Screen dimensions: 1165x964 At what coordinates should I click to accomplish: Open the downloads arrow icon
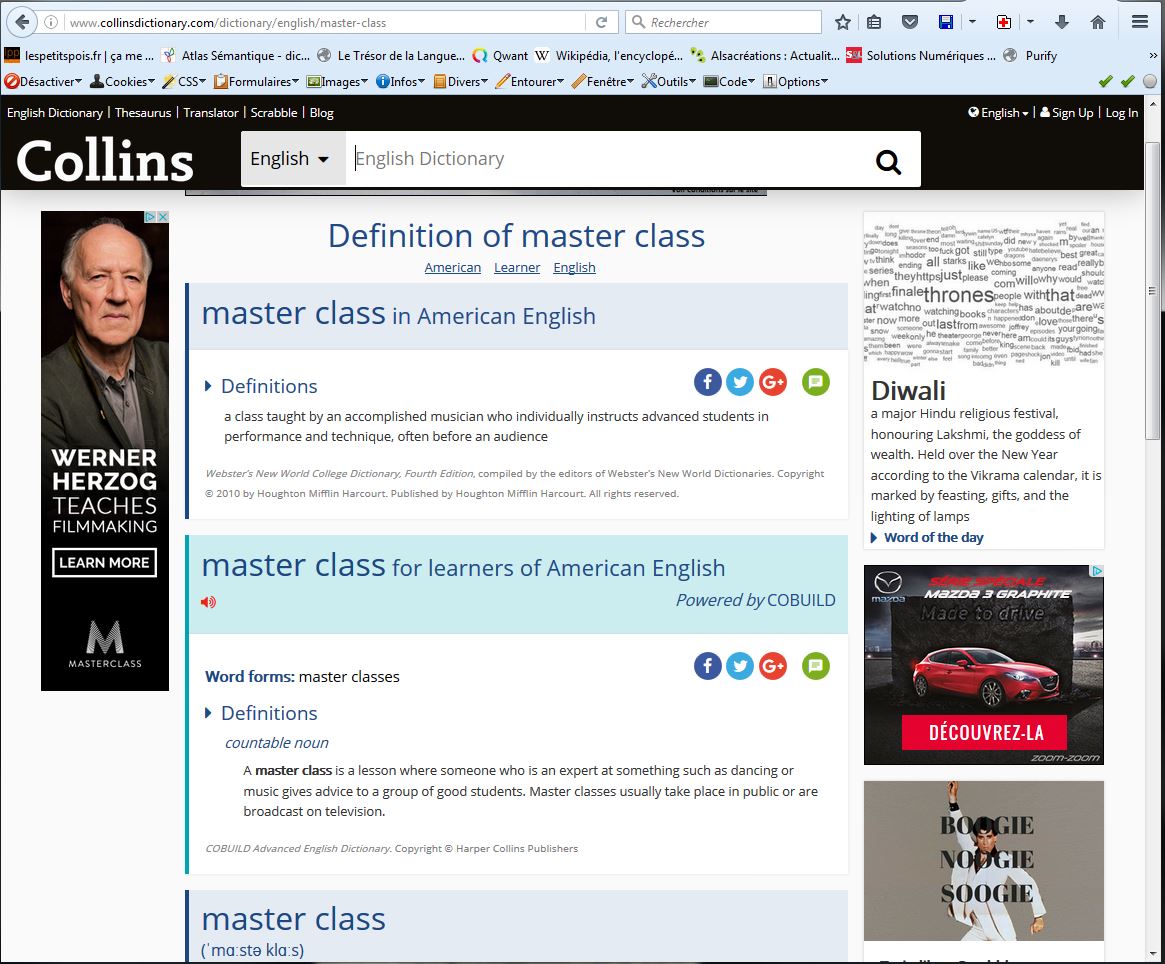1062,22
